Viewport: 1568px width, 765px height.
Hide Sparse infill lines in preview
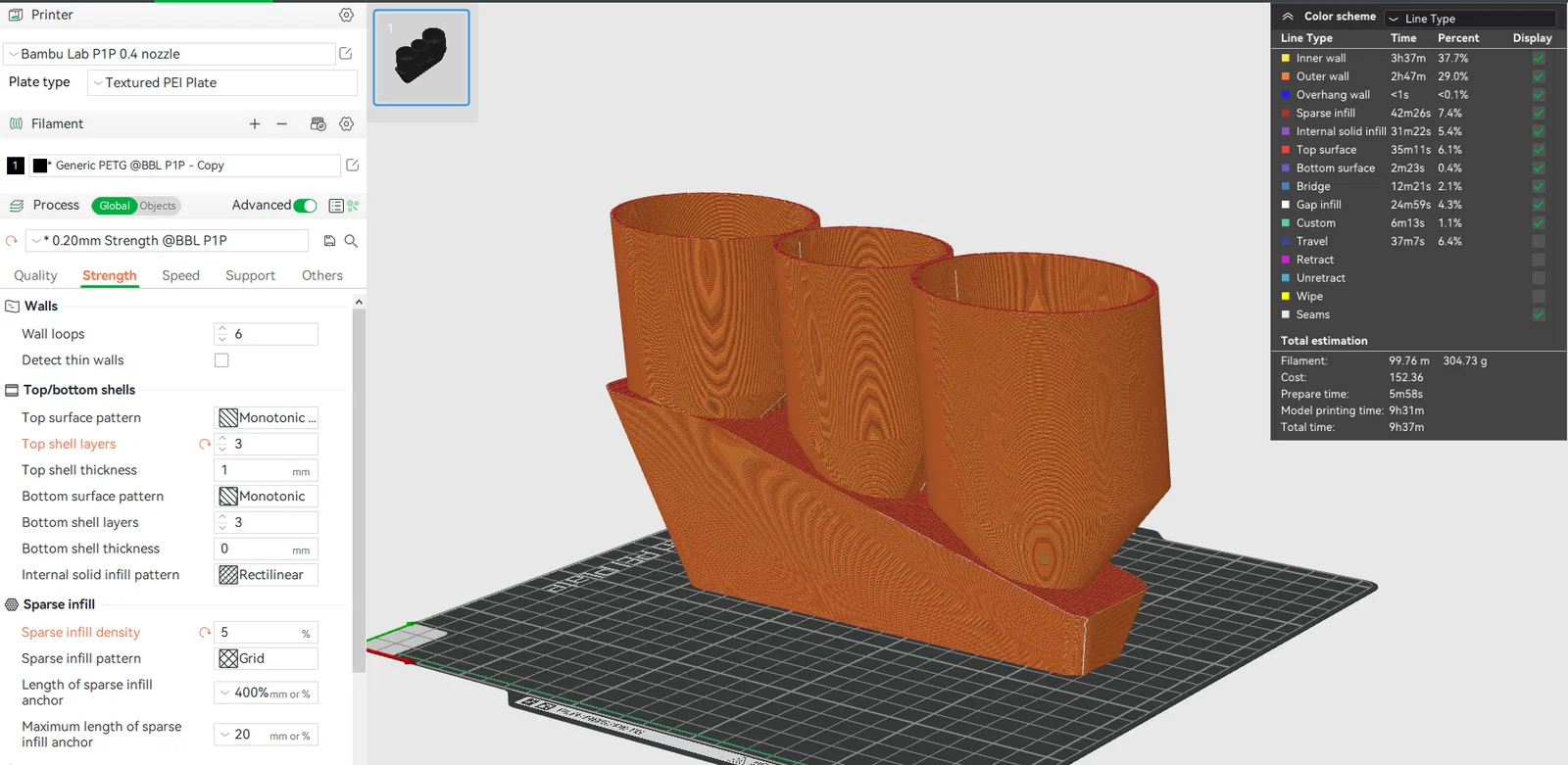click(x=1539, y=114)
